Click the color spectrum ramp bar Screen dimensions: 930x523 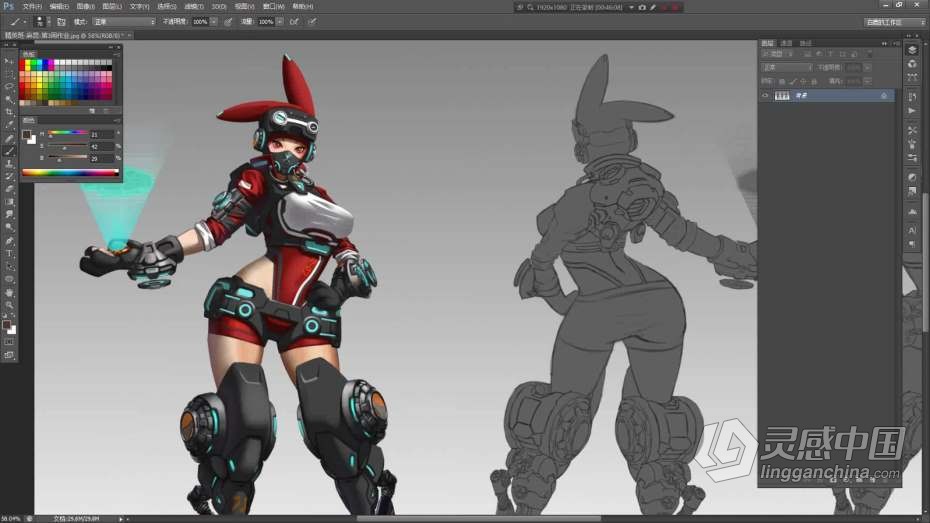(70, 173)
